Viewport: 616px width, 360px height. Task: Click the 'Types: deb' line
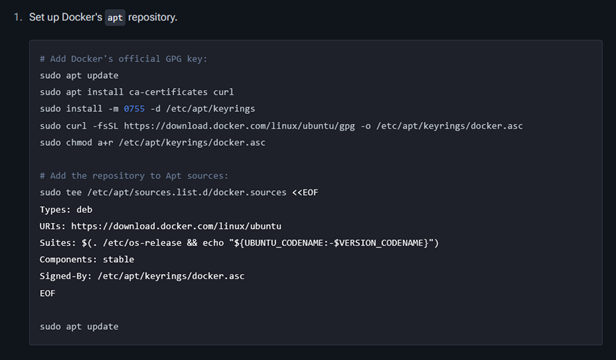(x=66, y=210)
